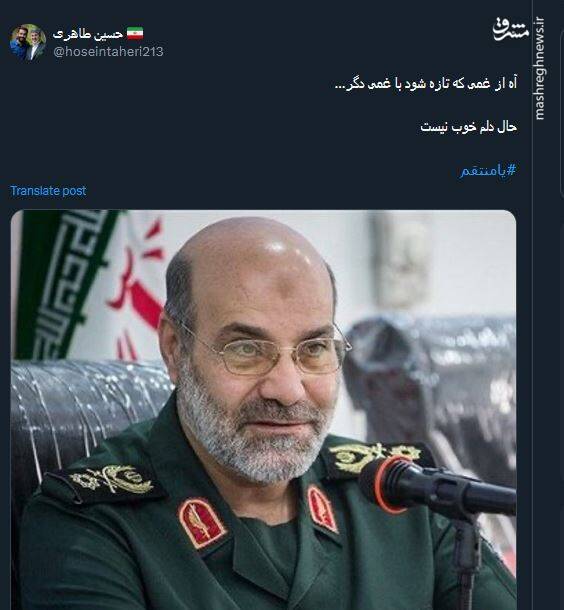Click the left red collar tab
The height and width of the screenshot is (610, 564).
[x=202, y=522]
